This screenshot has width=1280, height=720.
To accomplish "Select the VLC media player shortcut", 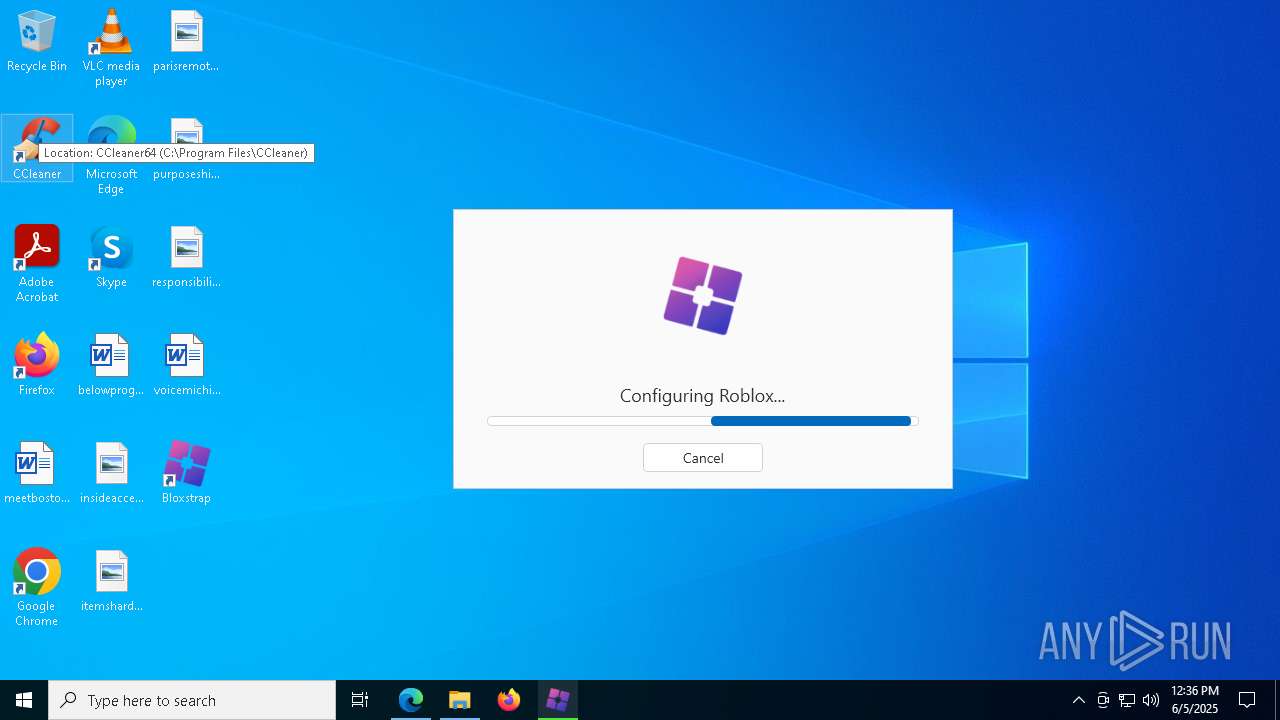I will click(x=111, y=48).
